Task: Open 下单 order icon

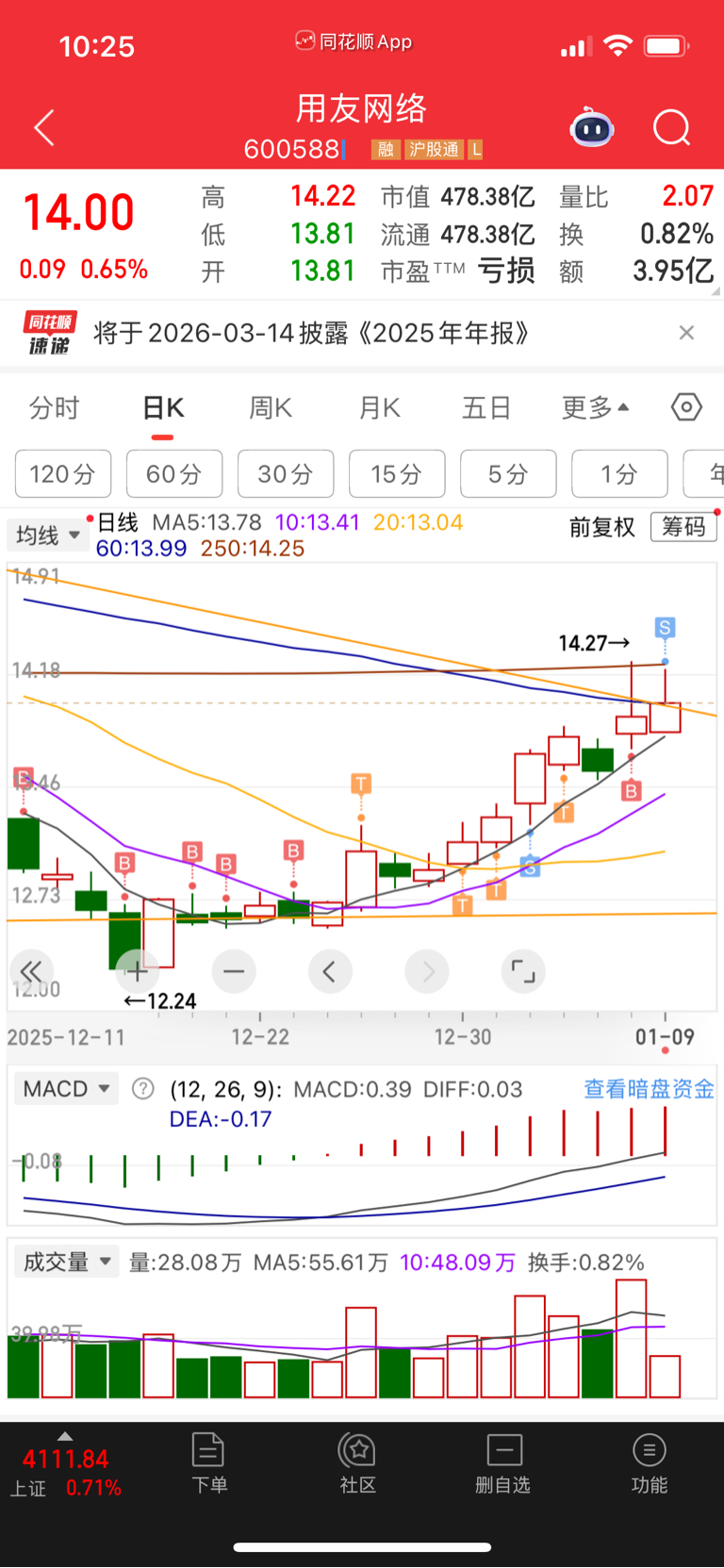Action: click(x=208, y=1463)
